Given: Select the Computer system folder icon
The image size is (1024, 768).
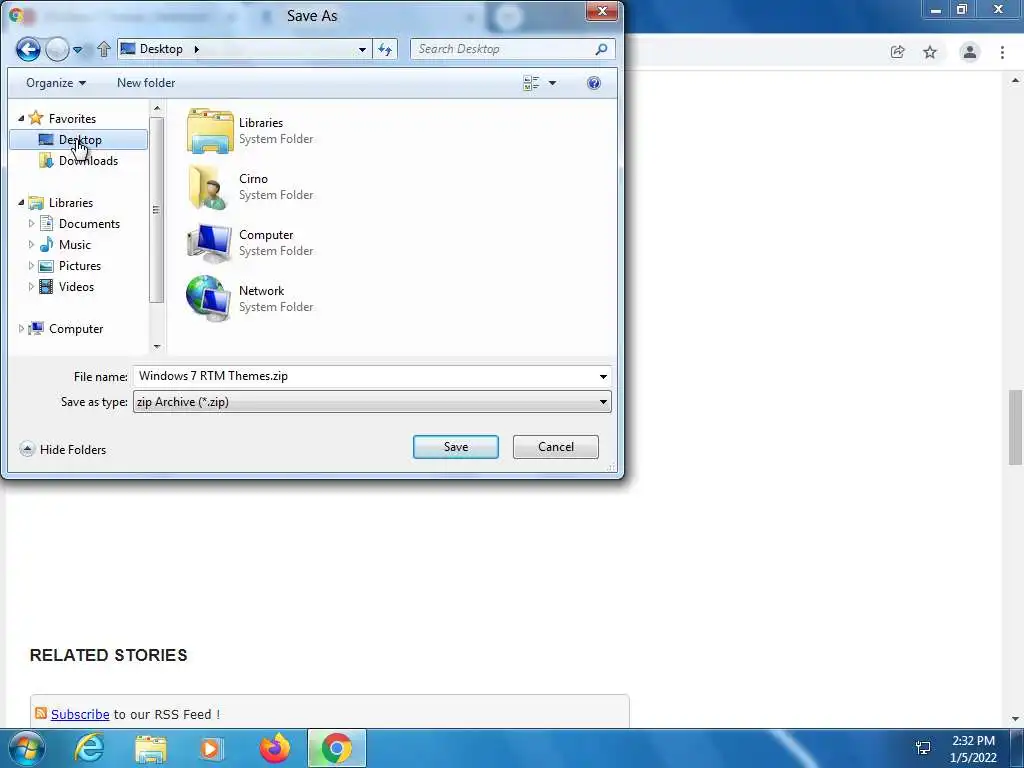Looking at the screenshot, I should click(x=210, y=243).
